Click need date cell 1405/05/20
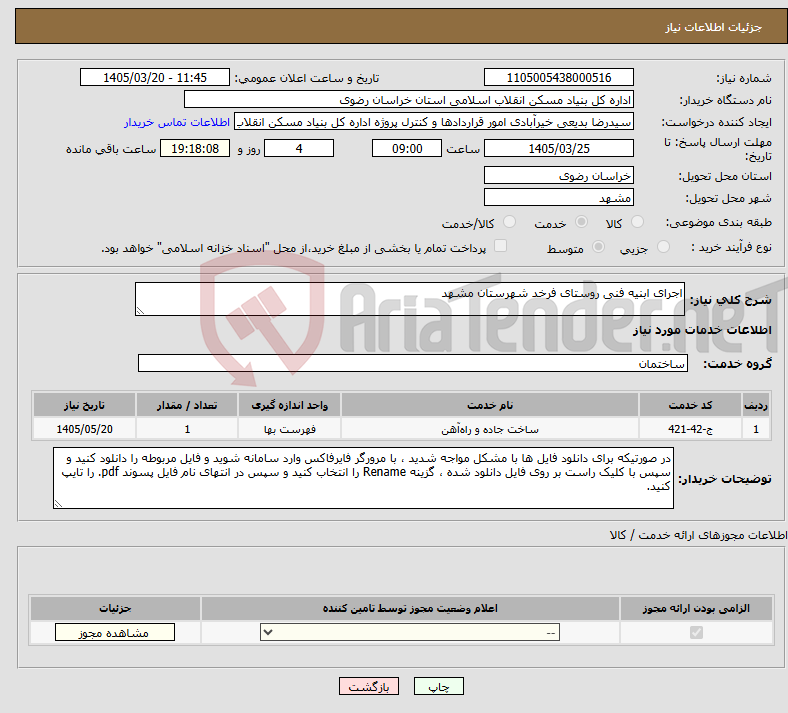788x713 pixels. click(x=84, y=429)
